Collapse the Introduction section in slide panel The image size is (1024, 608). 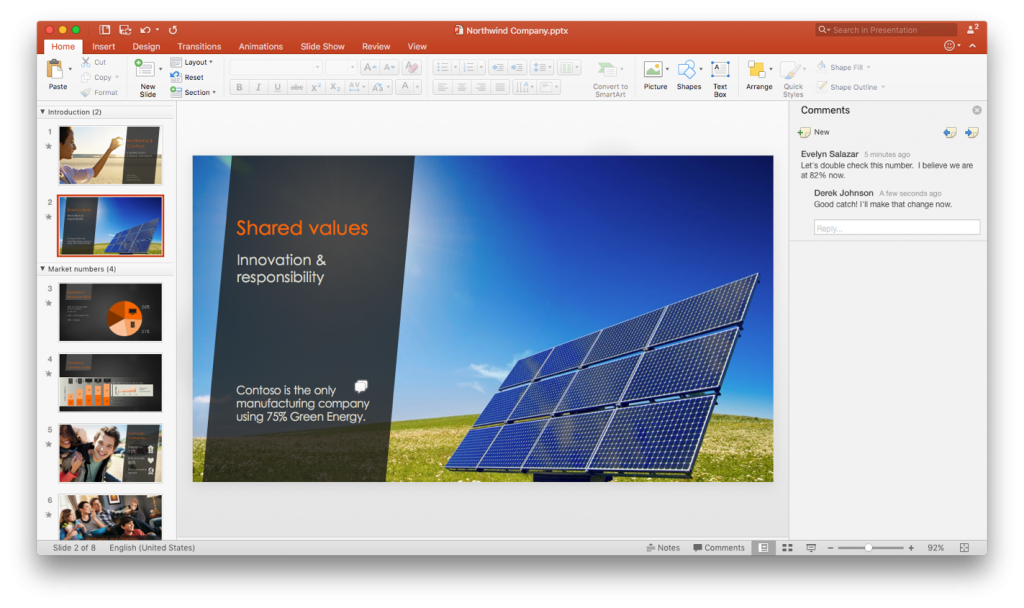point(43,111)
